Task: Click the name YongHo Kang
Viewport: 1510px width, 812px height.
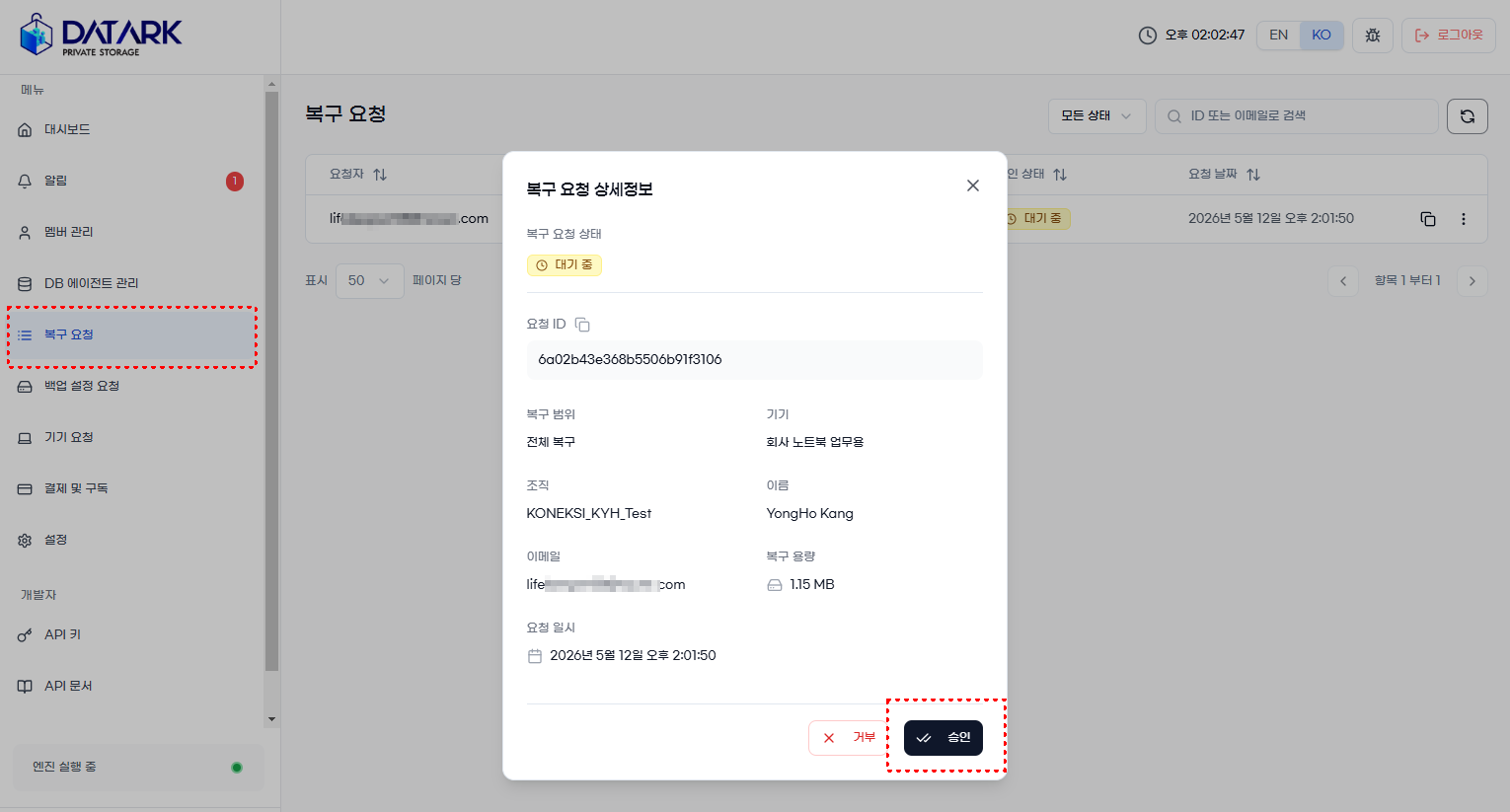Action: [810, 513]
